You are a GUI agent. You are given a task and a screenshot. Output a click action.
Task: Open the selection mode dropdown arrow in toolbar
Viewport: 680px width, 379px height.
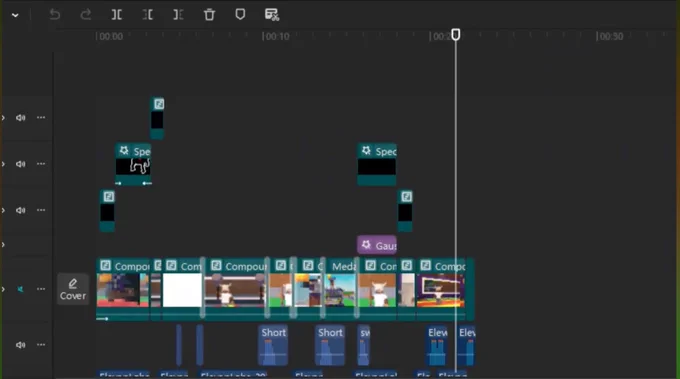pyautogui.click(x=15, y=15)
